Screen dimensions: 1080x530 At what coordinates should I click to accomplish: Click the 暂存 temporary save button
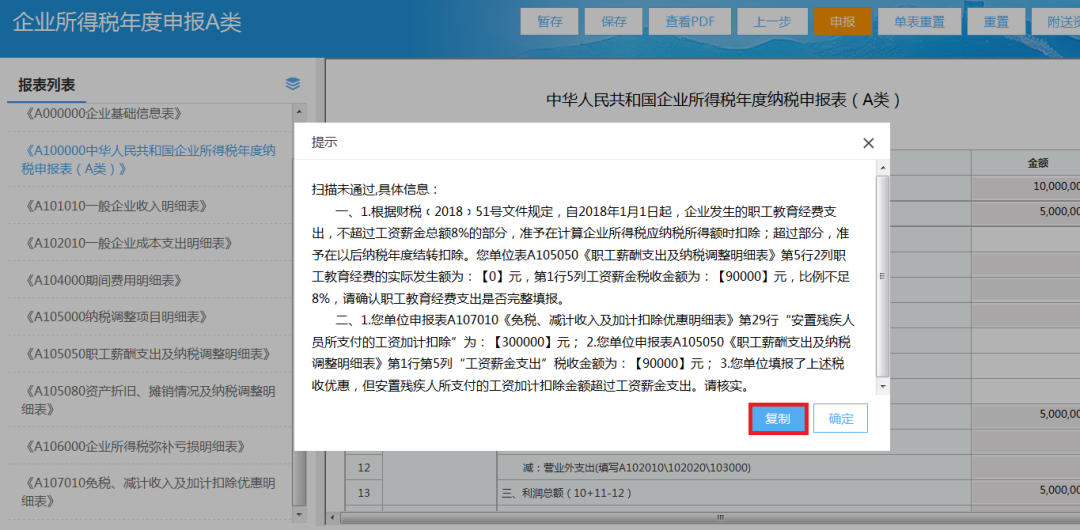point(550,21)
